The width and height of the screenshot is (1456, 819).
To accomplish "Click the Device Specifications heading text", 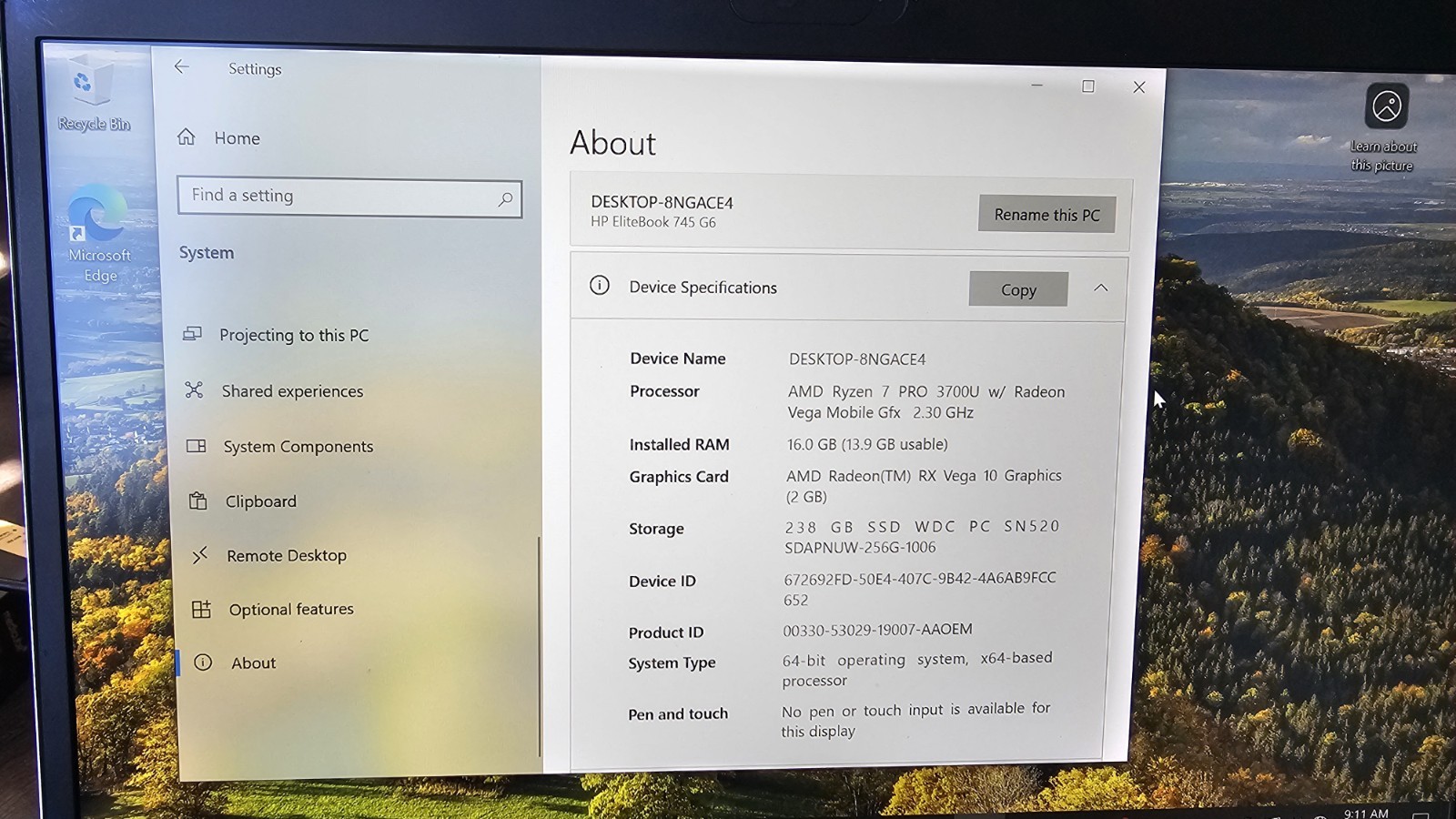I will [703, 288].
